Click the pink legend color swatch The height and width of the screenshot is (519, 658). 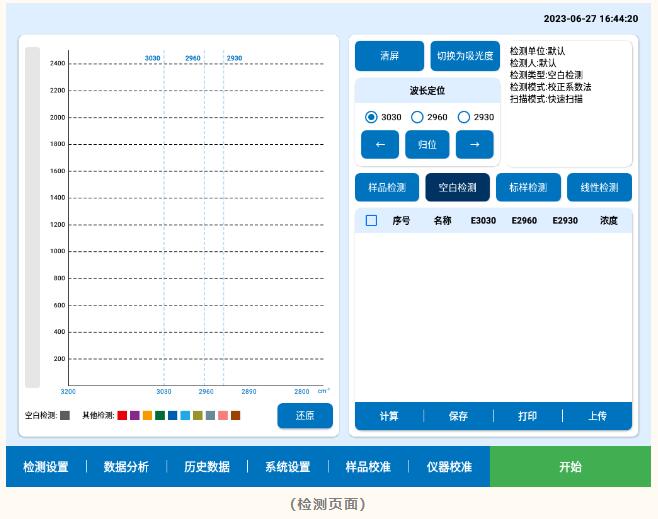click(223, 415)
